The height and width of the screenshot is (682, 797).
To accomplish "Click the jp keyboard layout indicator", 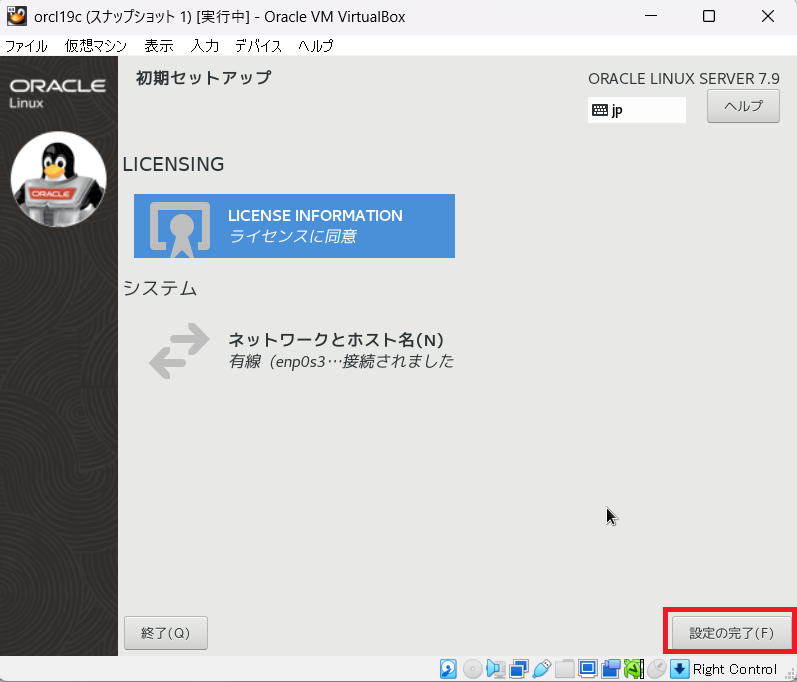I will click(636, 110).
